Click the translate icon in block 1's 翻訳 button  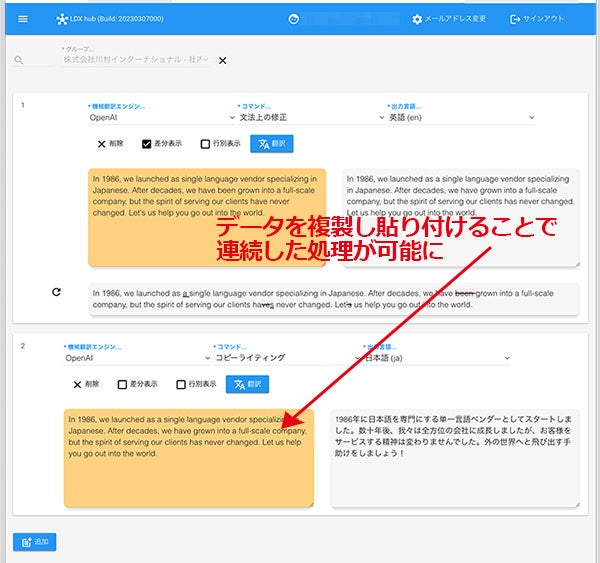263,144
